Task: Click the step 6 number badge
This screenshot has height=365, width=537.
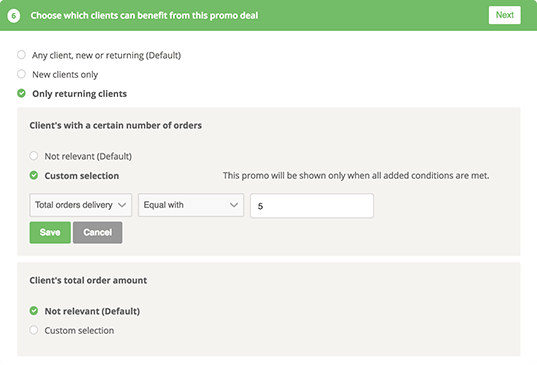Action: click(x=14, y=16)
